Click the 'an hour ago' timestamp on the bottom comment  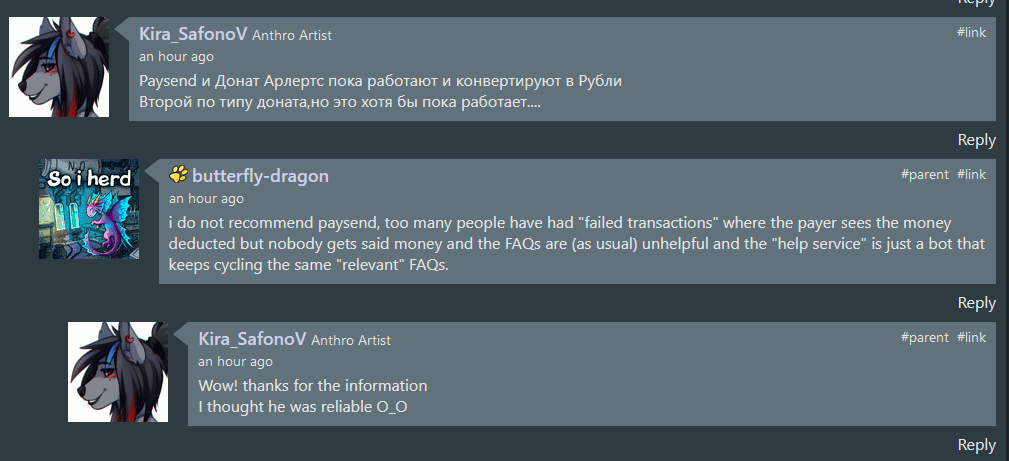pos(235,361)
